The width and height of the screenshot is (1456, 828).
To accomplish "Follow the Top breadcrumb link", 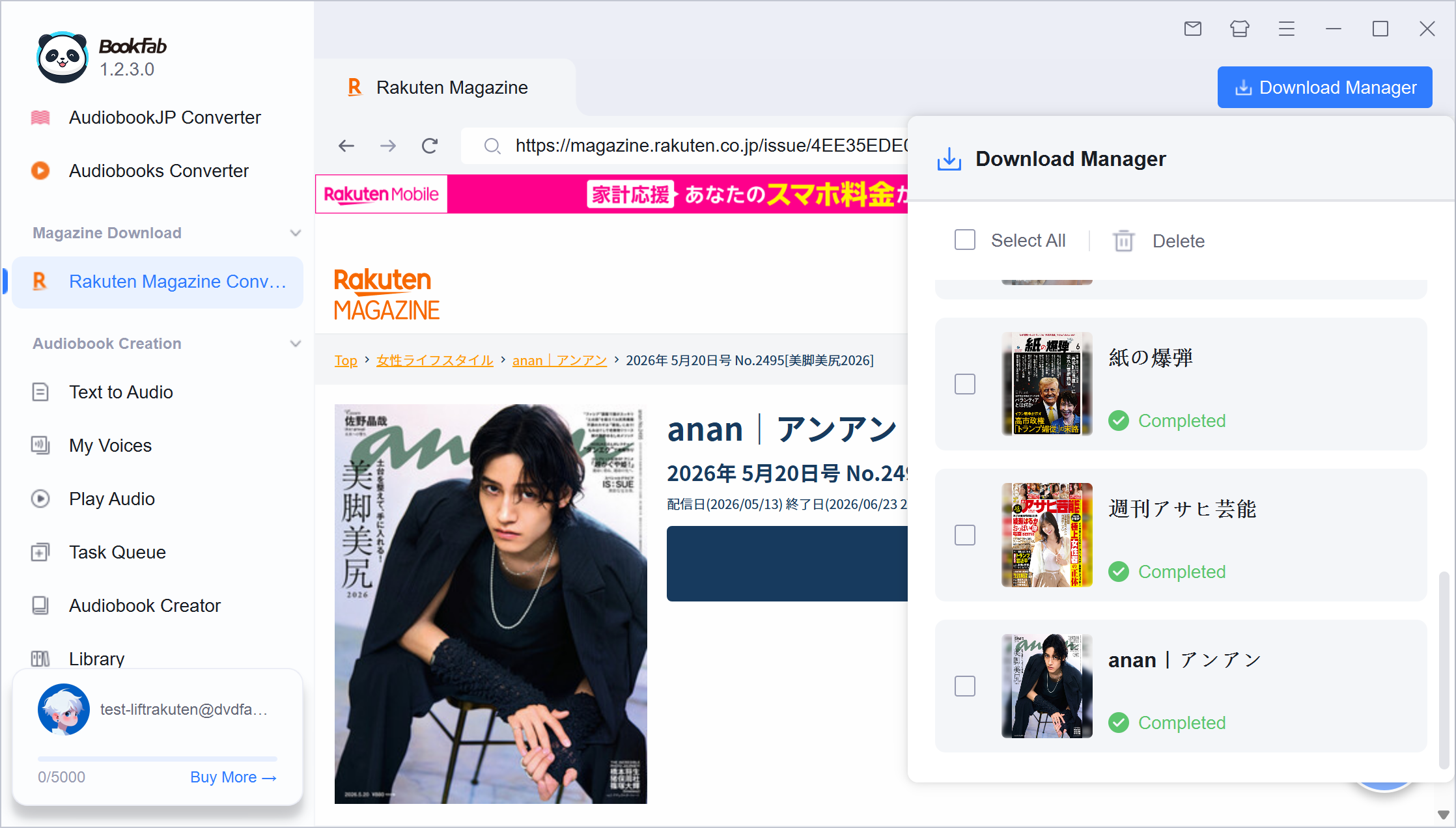I will pyautogui.click(x=346, y=361).
